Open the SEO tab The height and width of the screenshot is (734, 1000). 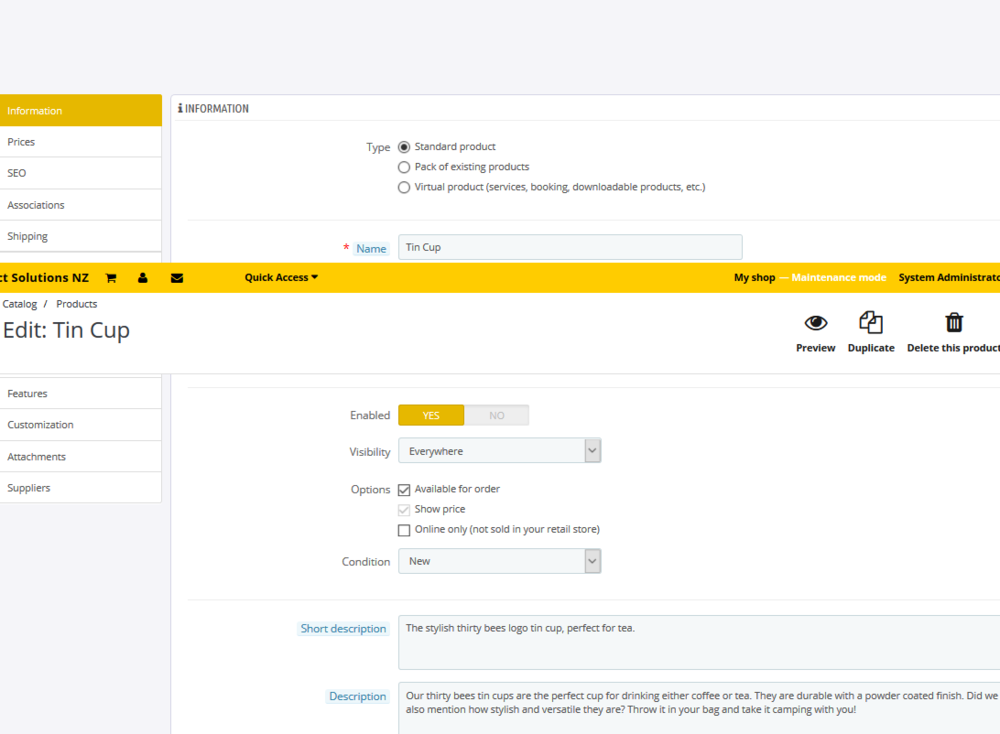tap(16, 172)
